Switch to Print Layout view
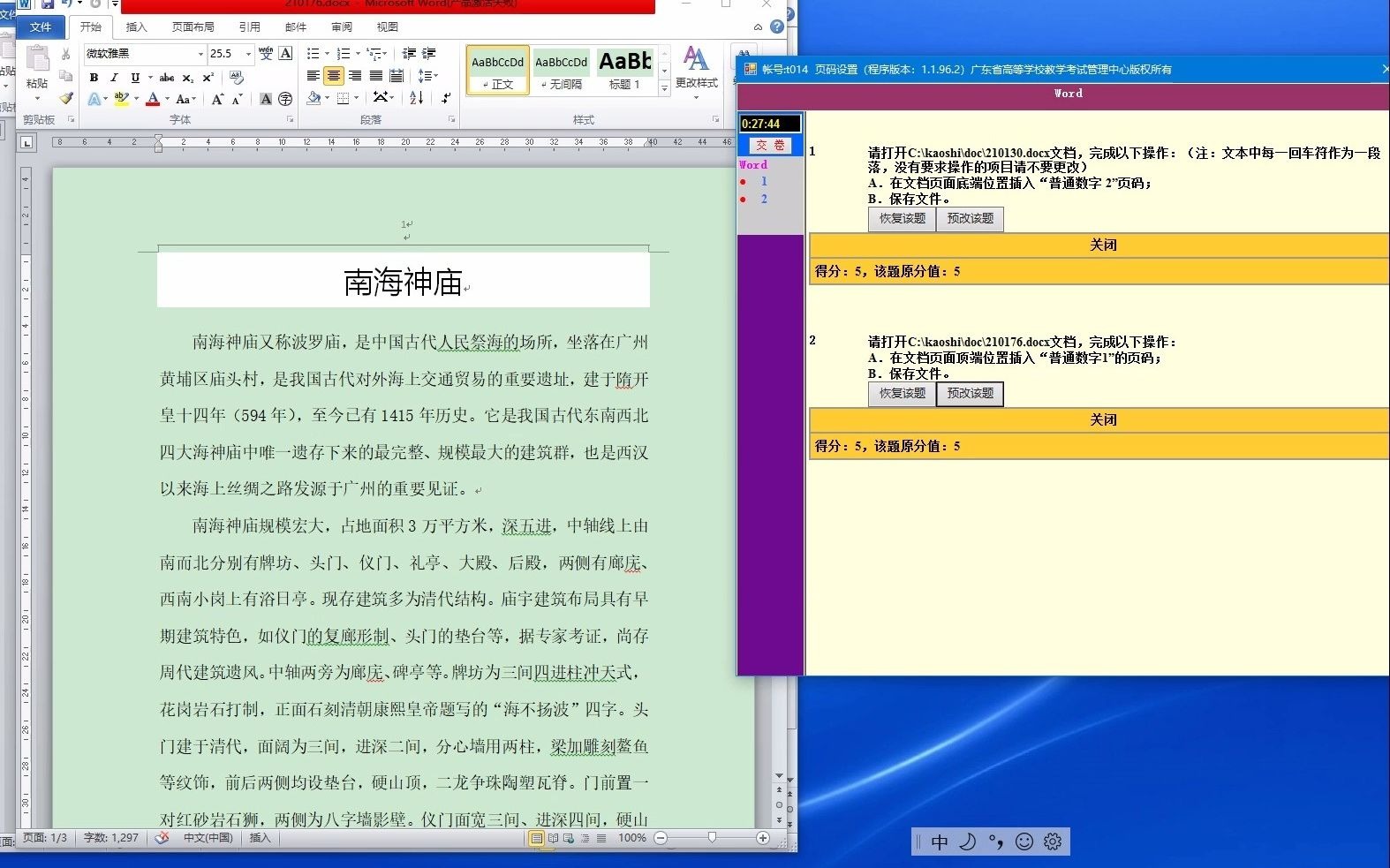This screenshot has height=868, width=1390. 536,838
